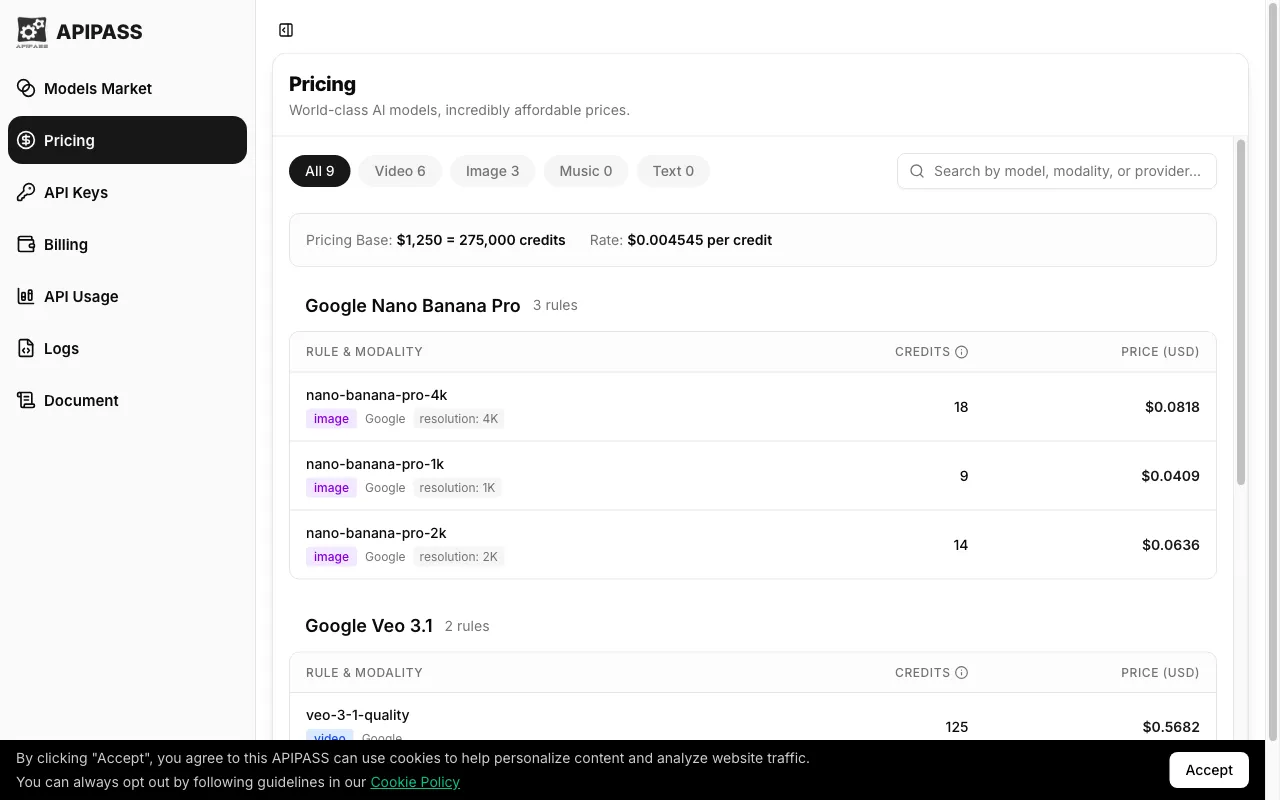Open the Cookie Policy link
The image size is (1280, 800).
coord(415,782)
